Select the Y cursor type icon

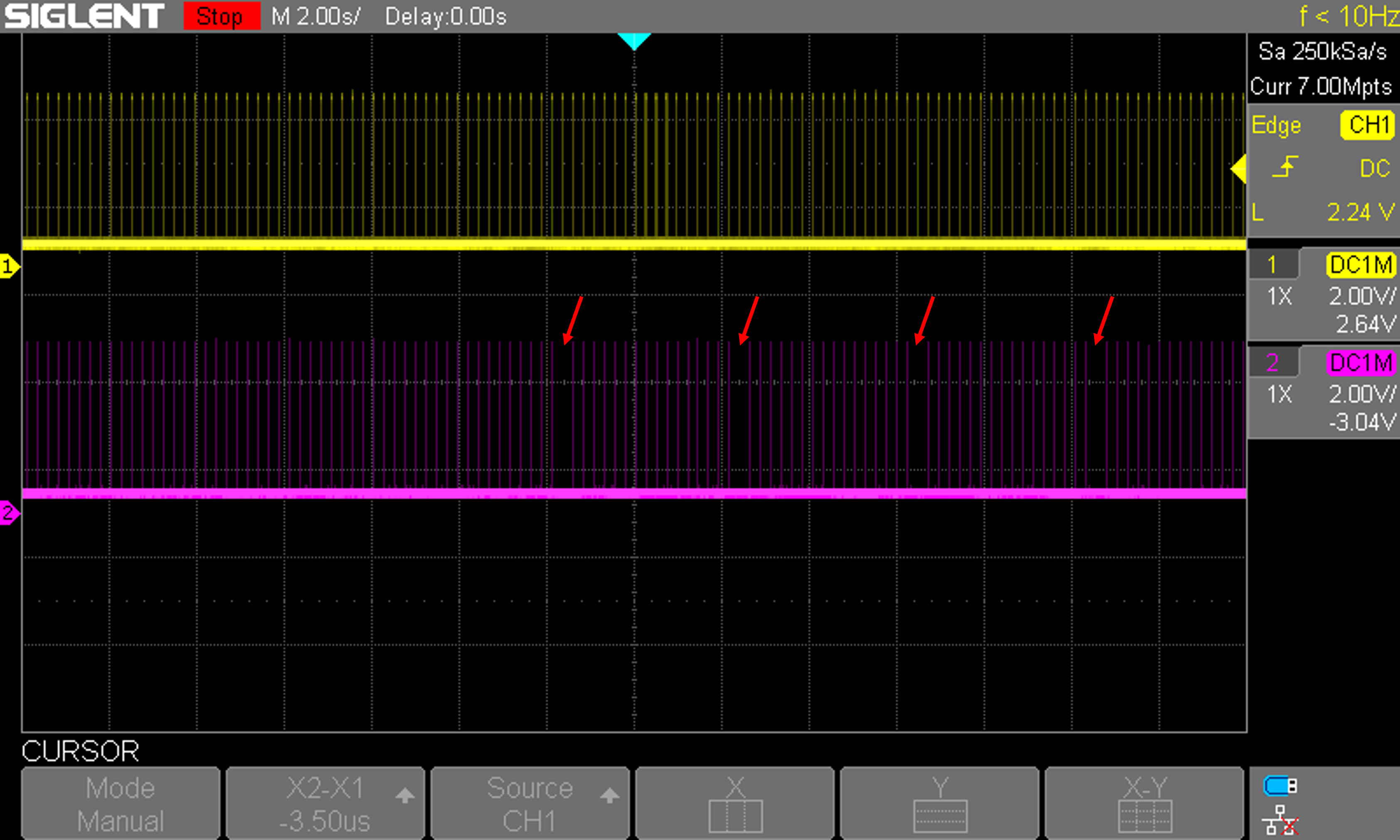tap(940, 803)
